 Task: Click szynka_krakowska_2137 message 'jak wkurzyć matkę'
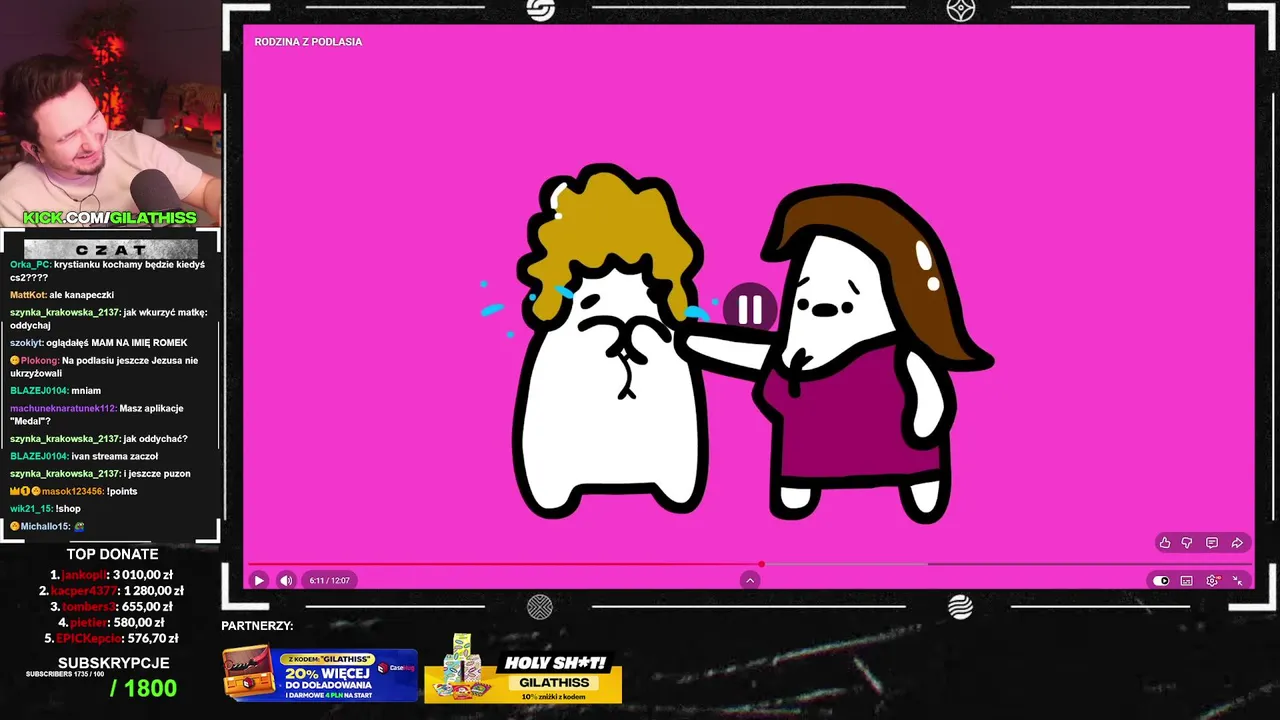click(109, 319)
